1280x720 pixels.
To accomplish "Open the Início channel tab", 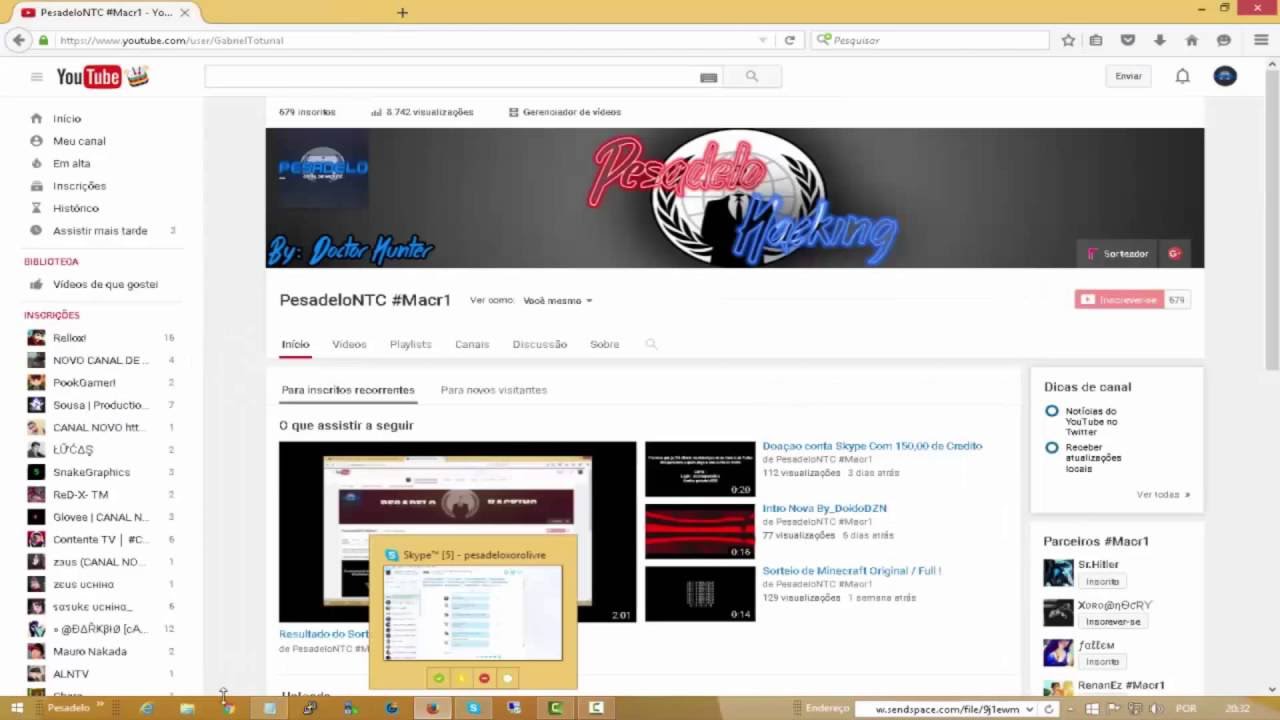I will click(295, 344).
